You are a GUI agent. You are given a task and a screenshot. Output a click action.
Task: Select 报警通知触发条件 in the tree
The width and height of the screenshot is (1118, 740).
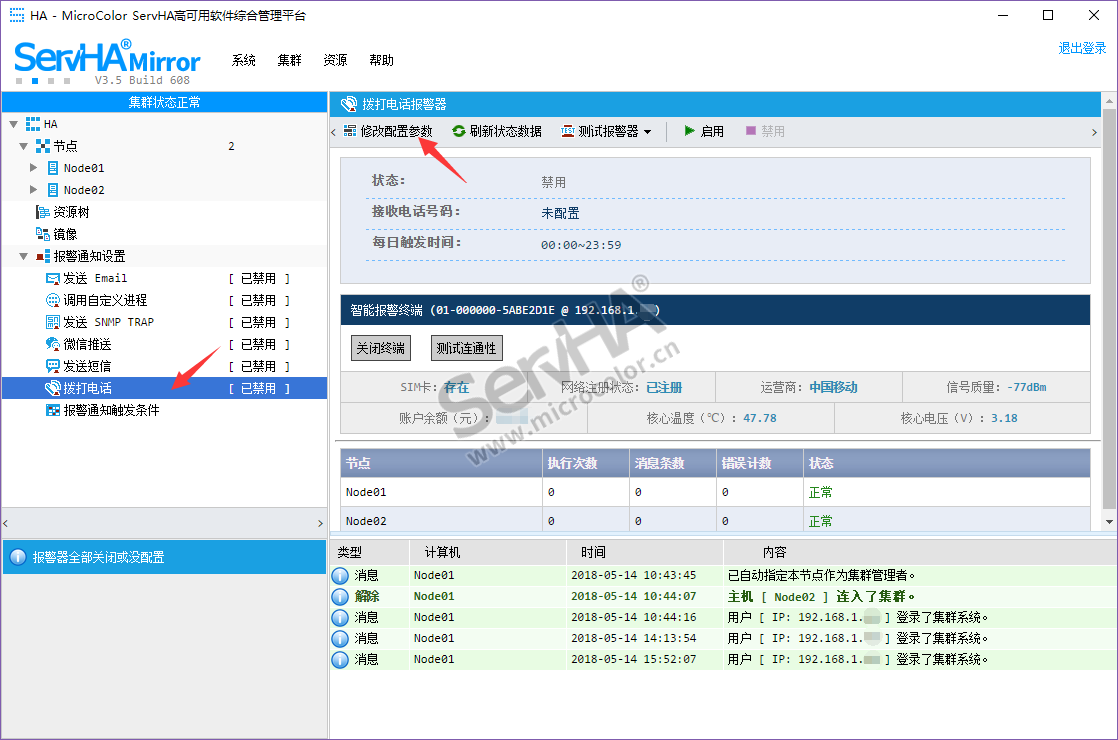(111, 410)
